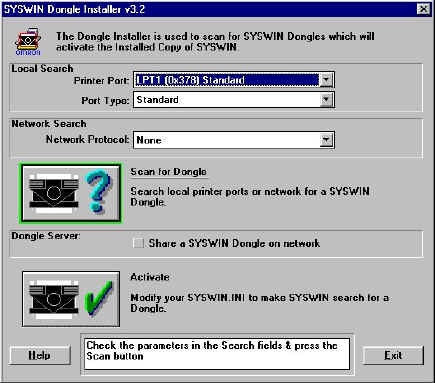Click the Scan for Dongle icon button

coord(71,193)
